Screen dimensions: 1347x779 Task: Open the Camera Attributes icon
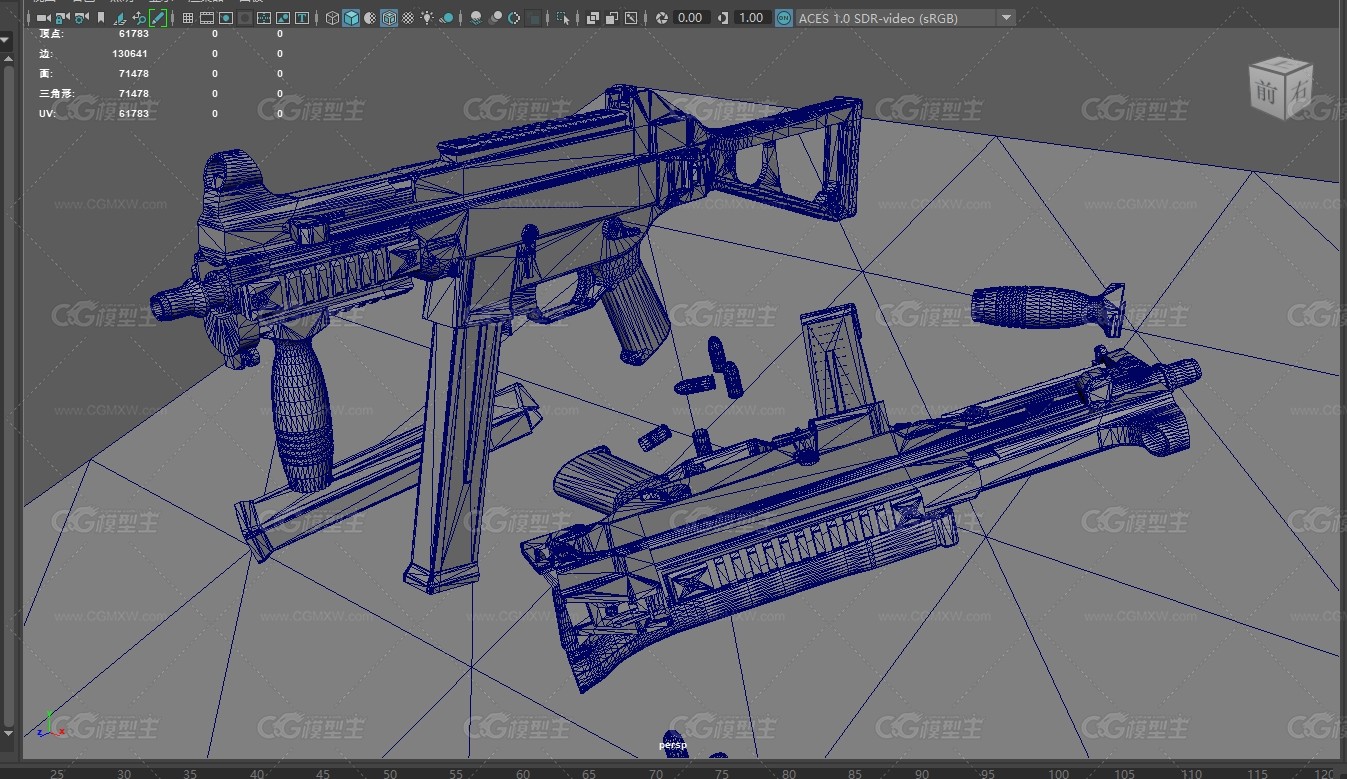click(81, 18)
